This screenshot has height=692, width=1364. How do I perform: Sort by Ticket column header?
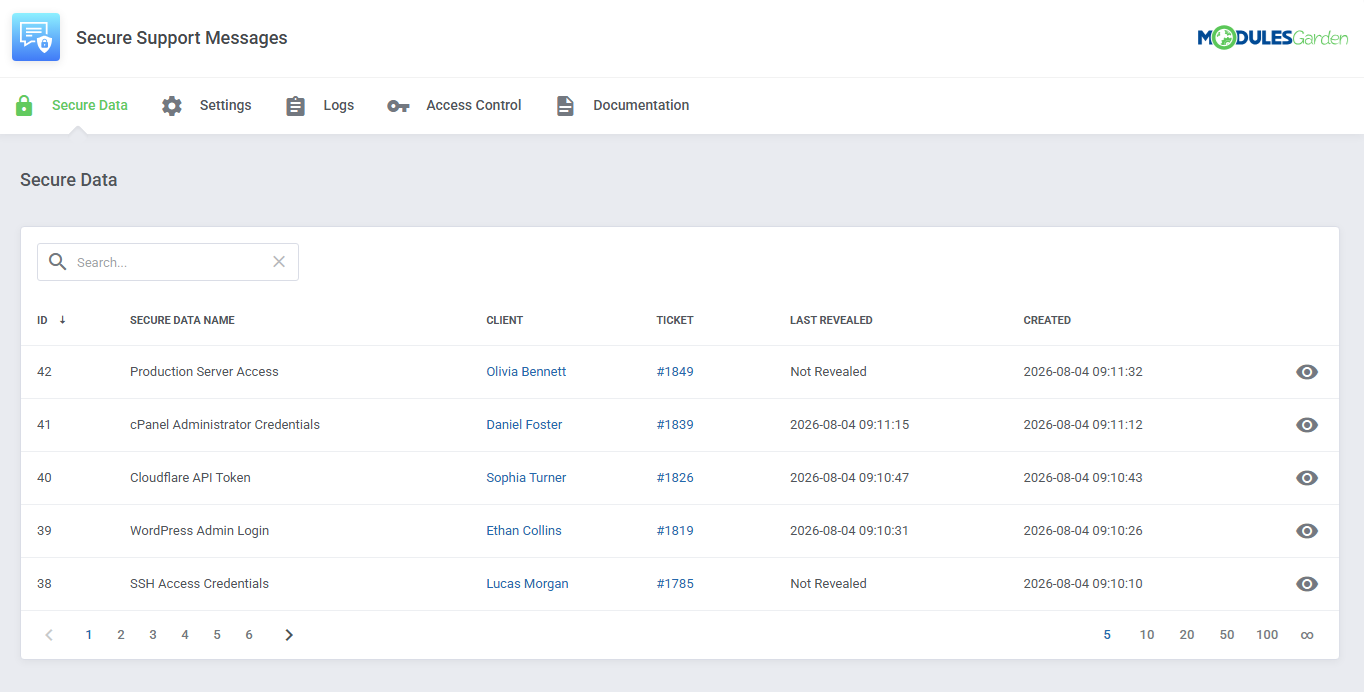click(675, 320)
